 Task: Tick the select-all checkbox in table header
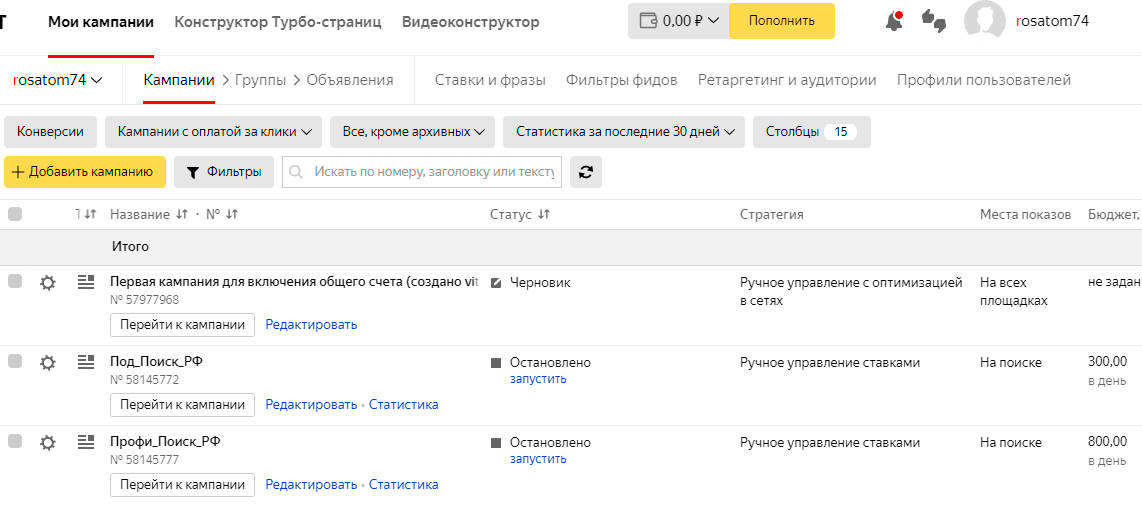click(x=15, y=214)
